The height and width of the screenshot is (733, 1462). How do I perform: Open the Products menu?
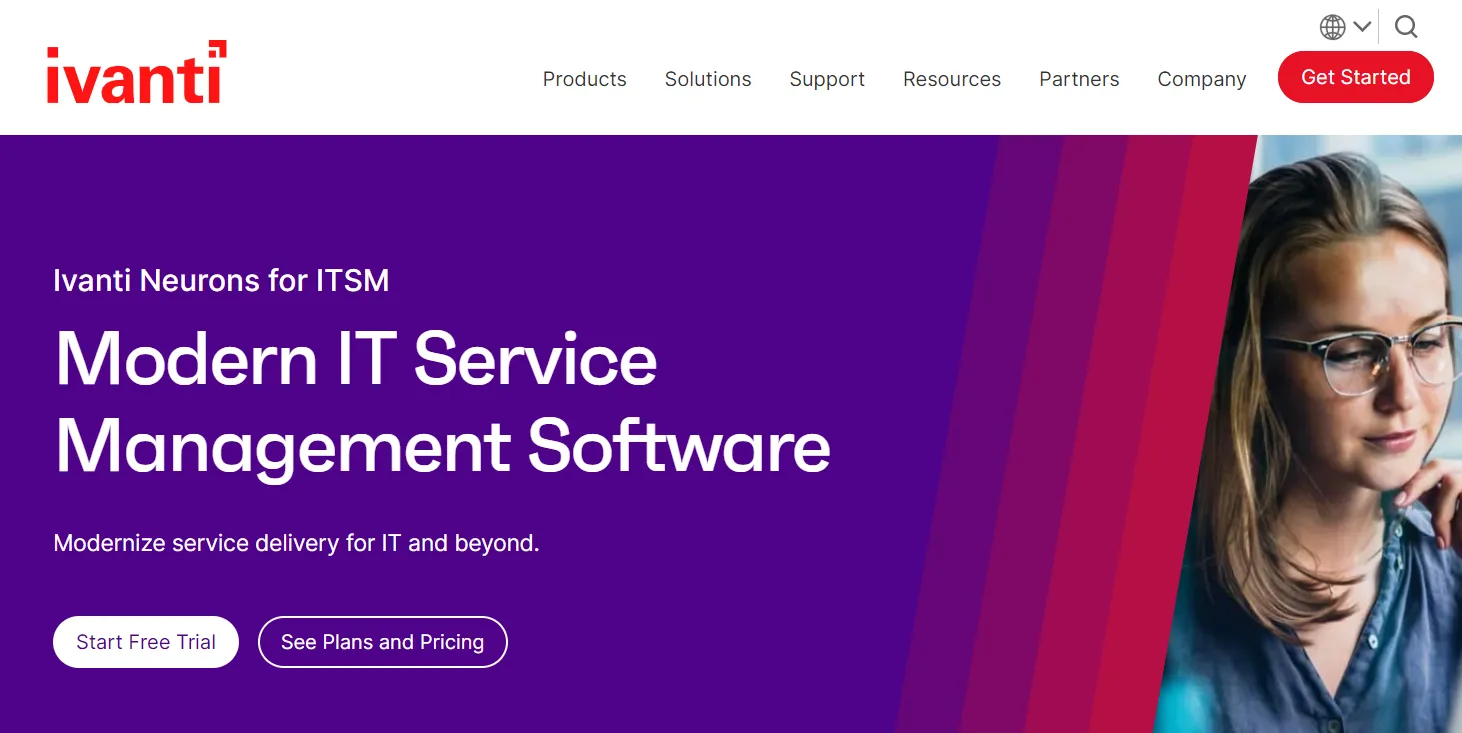click(x=584, y=79)
